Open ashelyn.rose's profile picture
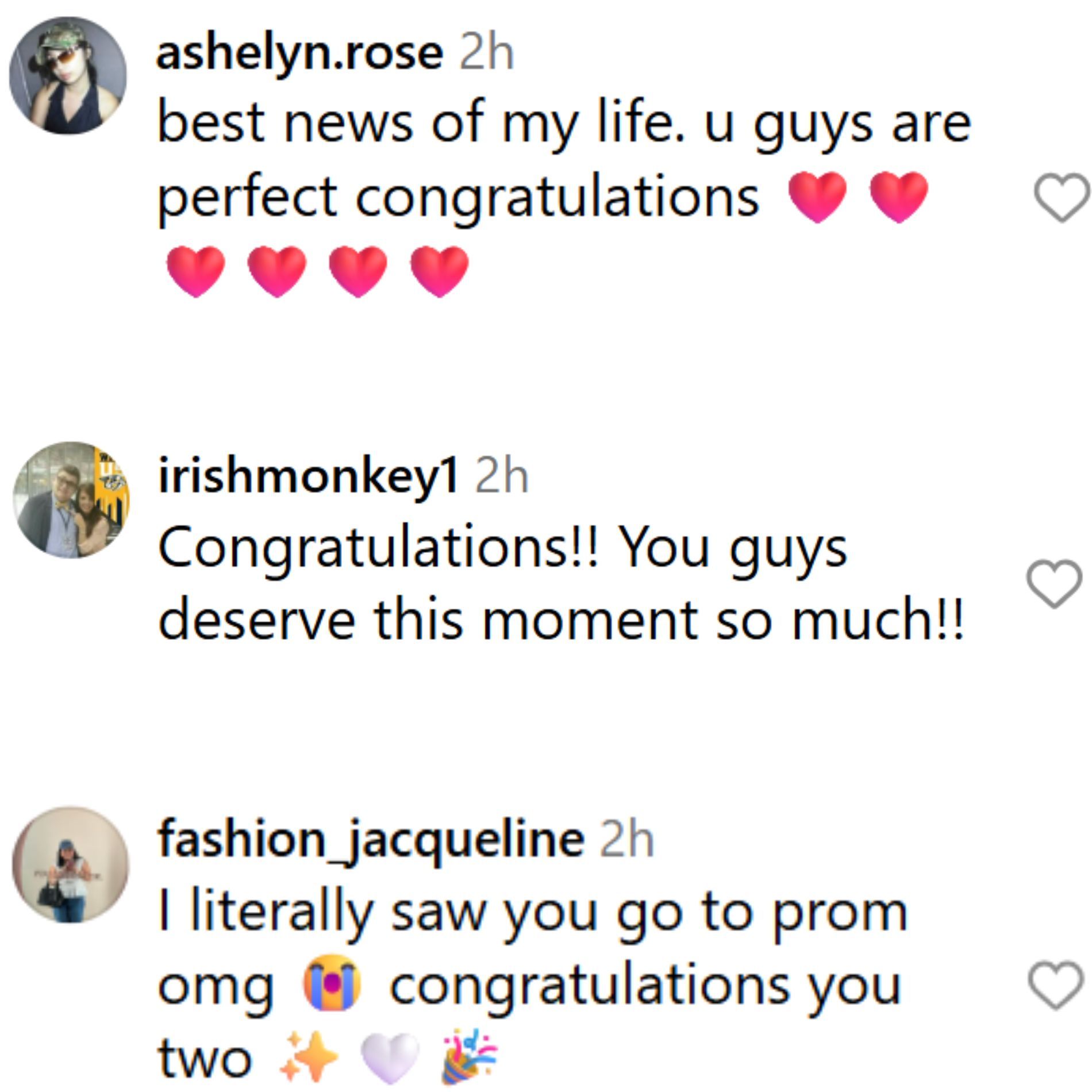This screenshot has height=1092, width=1092. pos(68,75)
